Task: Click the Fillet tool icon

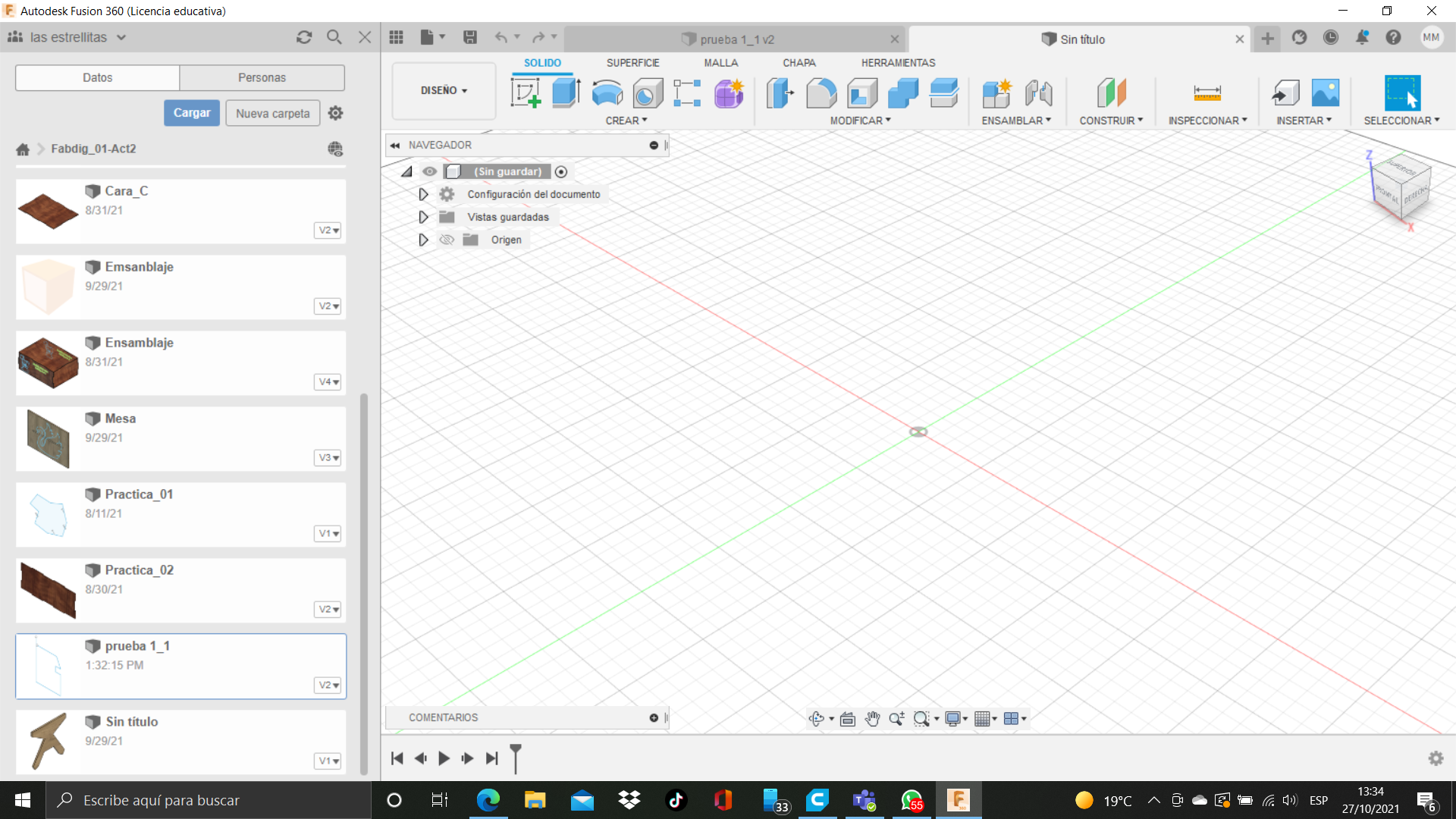Action: 821,93
